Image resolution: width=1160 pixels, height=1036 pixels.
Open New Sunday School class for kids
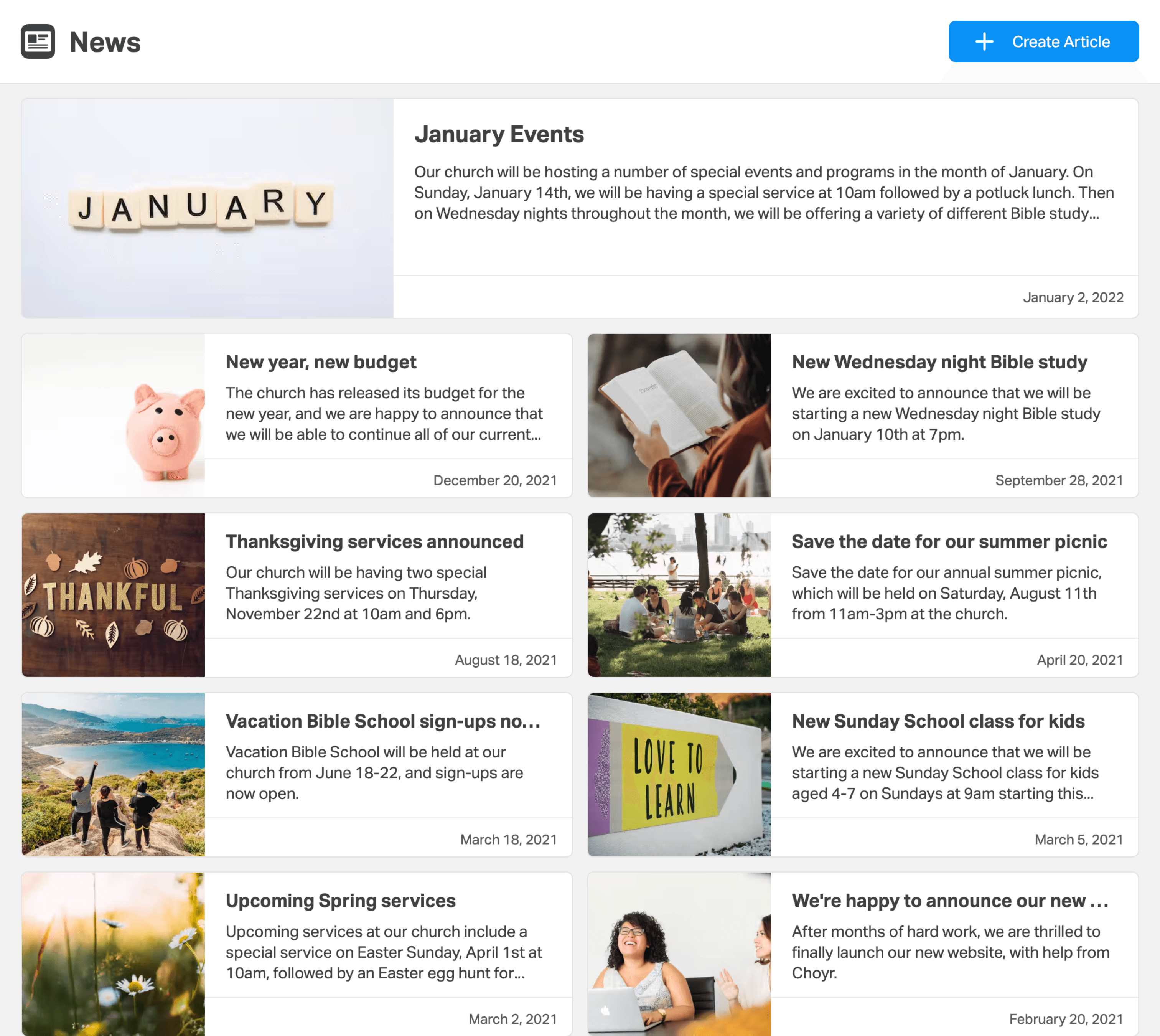pos(938,721)
